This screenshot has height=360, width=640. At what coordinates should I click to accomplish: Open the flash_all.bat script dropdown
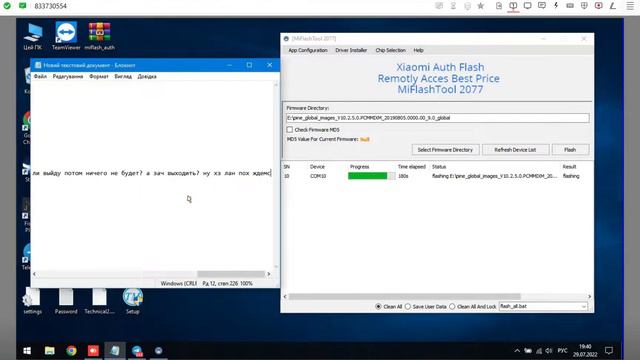[x=543, y=306]
